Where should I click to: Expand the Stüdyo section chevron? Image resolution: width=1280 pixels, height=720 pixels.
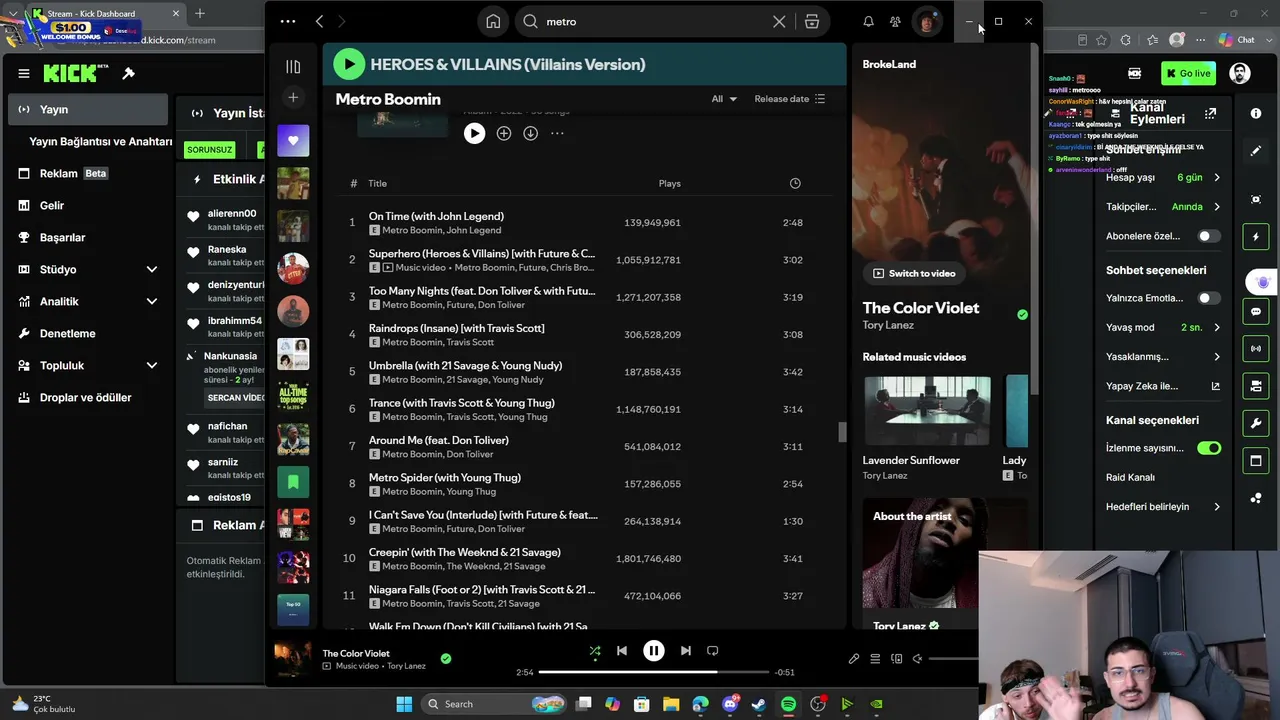[x=152, y=269]
